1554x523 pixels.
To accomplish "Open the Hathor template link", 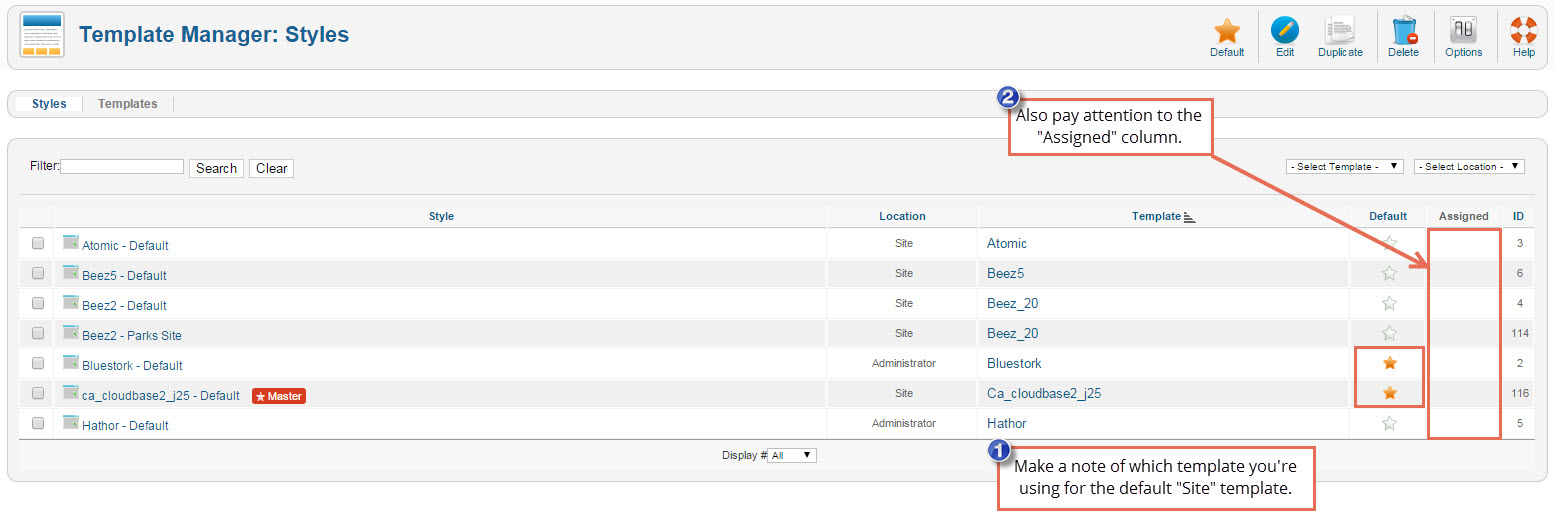I will (1007, 423).
